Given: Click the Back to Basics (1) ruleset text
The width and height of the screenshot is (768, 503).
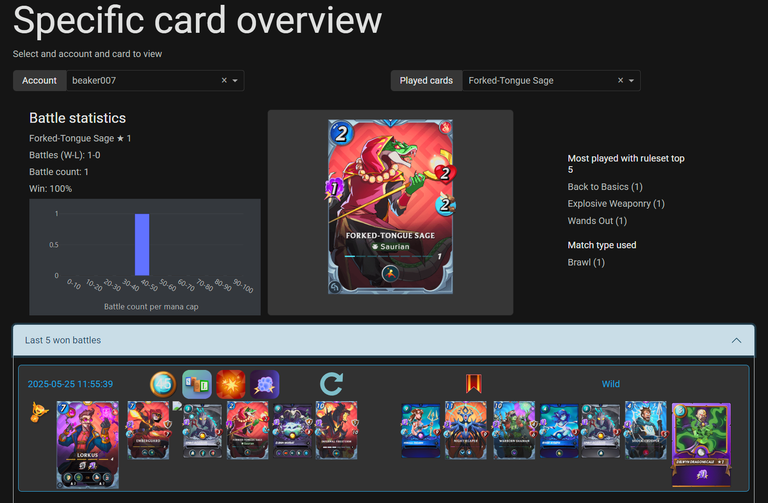Looking at the screenshot, I should 605,187.
